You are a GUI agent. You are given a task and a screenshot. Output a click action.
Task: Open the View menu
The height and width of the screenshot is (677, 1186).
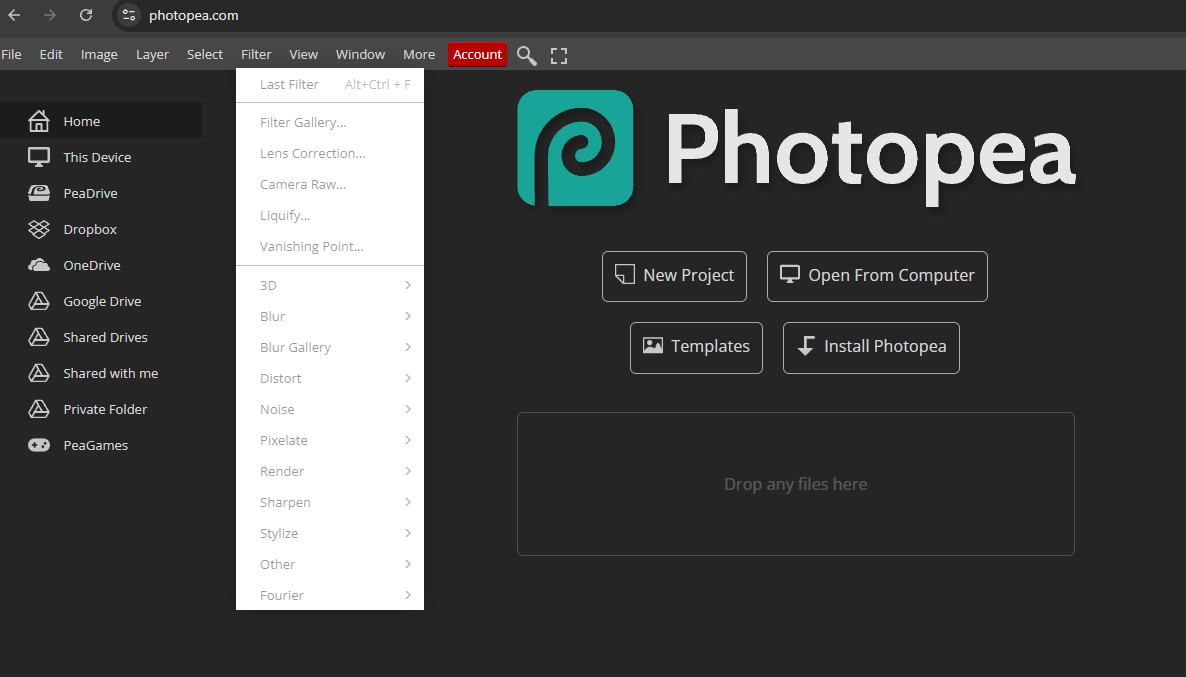point(303,54)
